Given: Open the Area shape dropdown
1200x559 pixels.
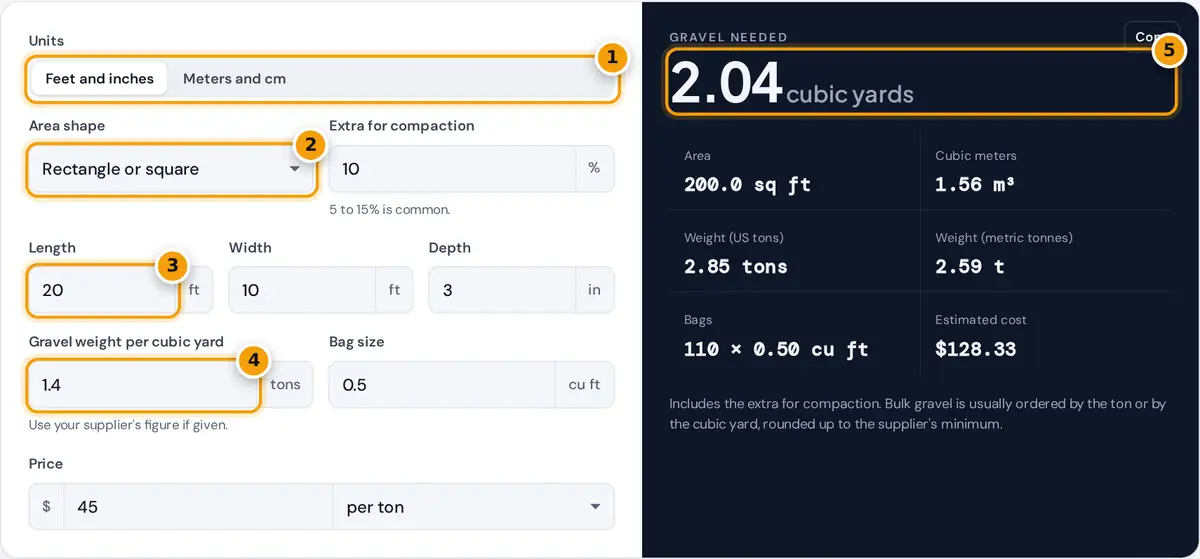Looking at the screenshot, I should [x=171, y=169].
